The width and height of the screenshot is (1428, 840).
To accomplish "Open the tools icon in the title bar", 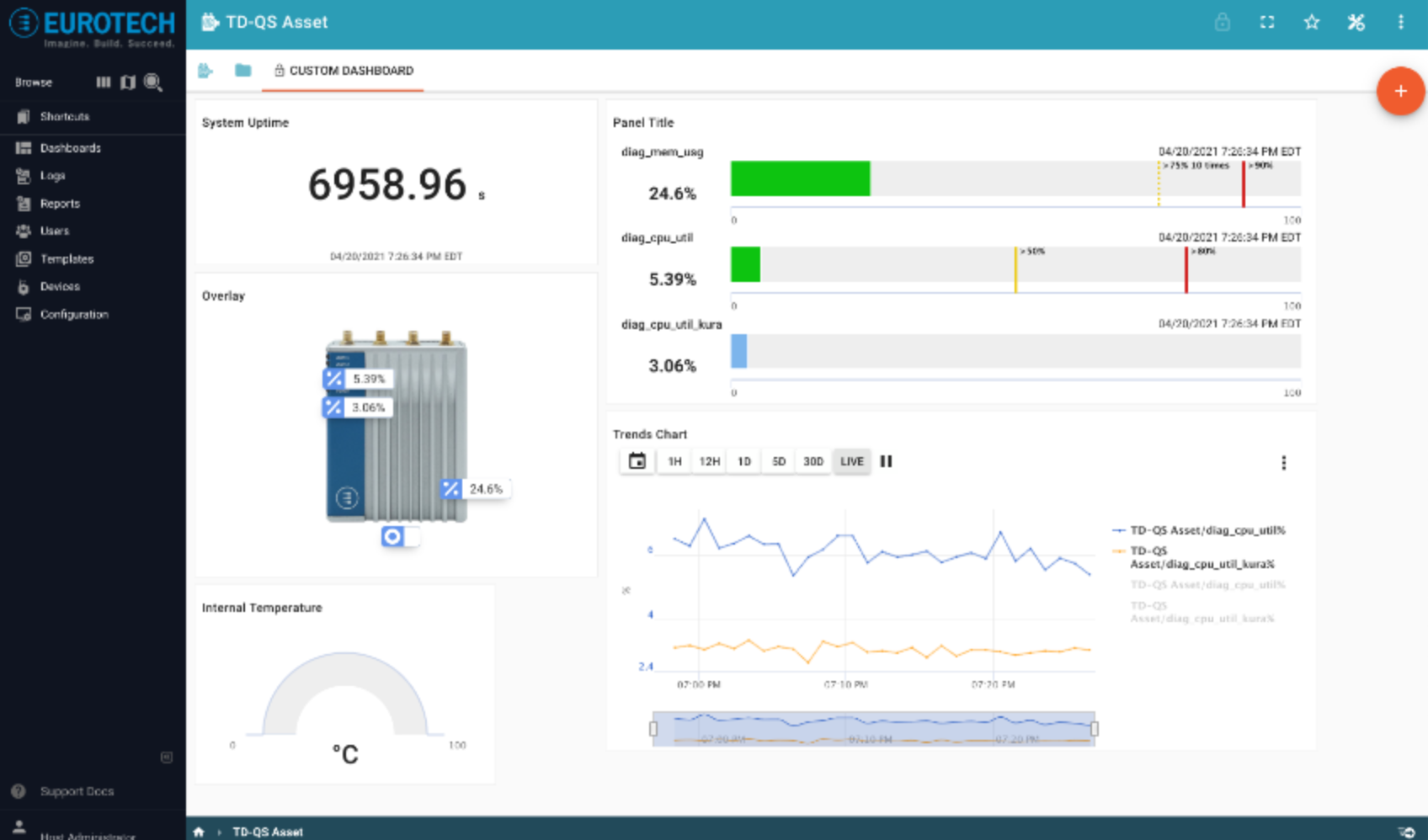I will [1356, 23].
